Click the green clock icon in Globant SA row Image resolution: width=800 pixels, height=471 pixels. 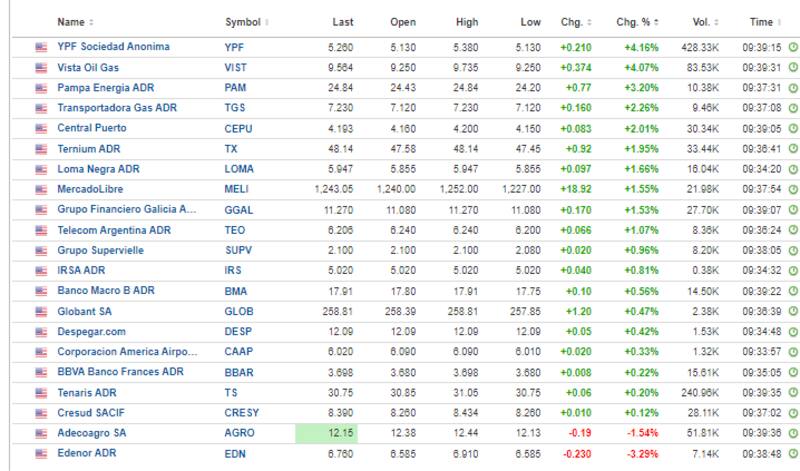[792, 311]
